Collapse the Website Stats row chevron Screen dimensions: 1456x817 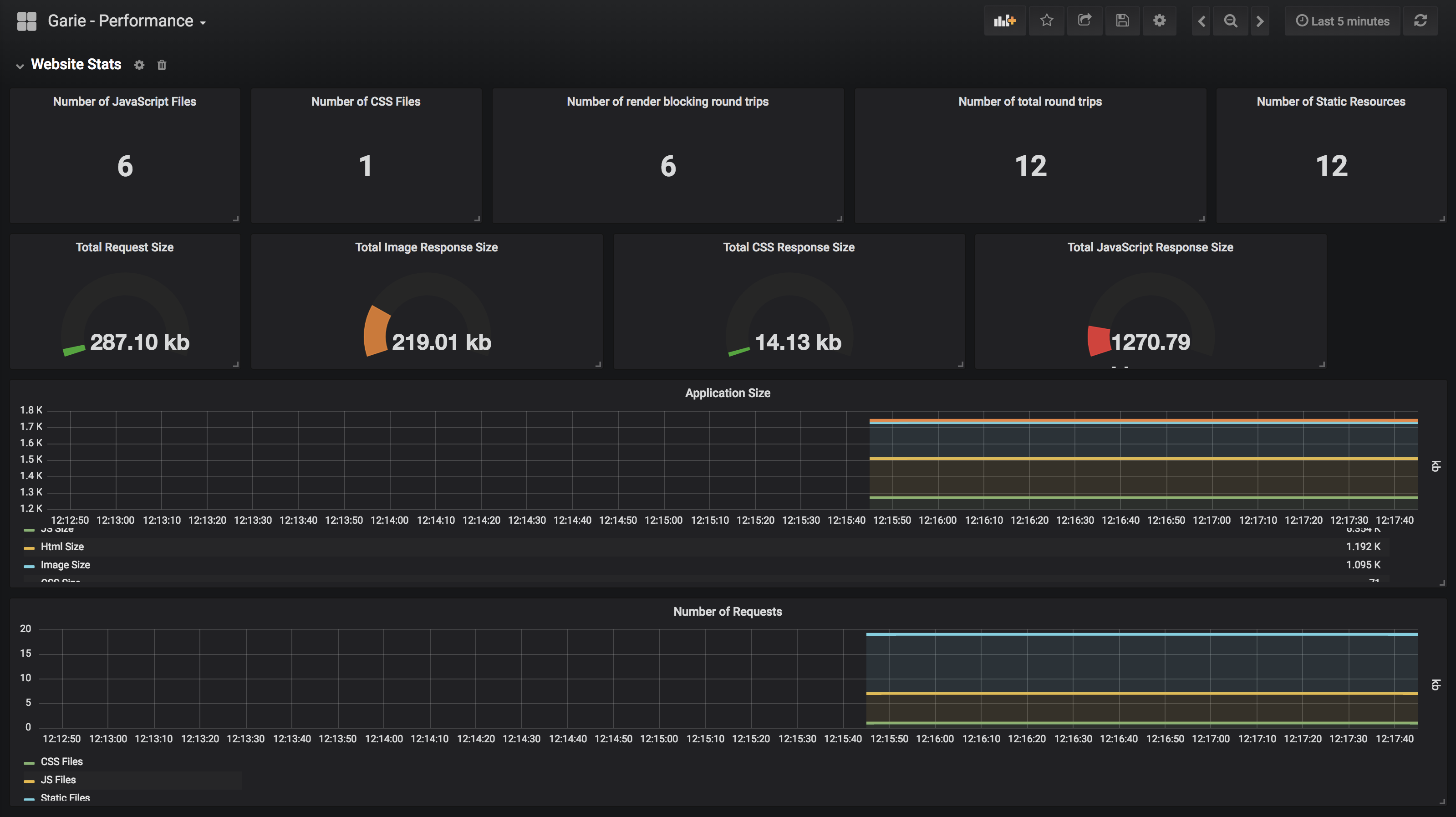pyautogui.click(x=20, y=66)
